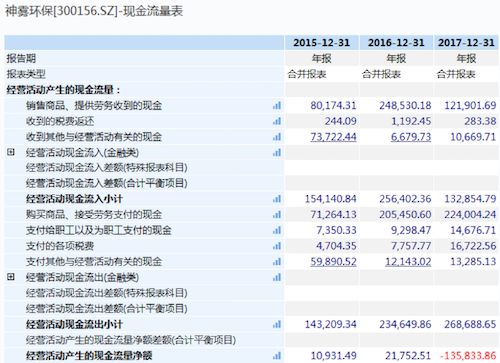This screenshot has height=363, width=500.
Task: Click the value 244.09
Action: 340,121
